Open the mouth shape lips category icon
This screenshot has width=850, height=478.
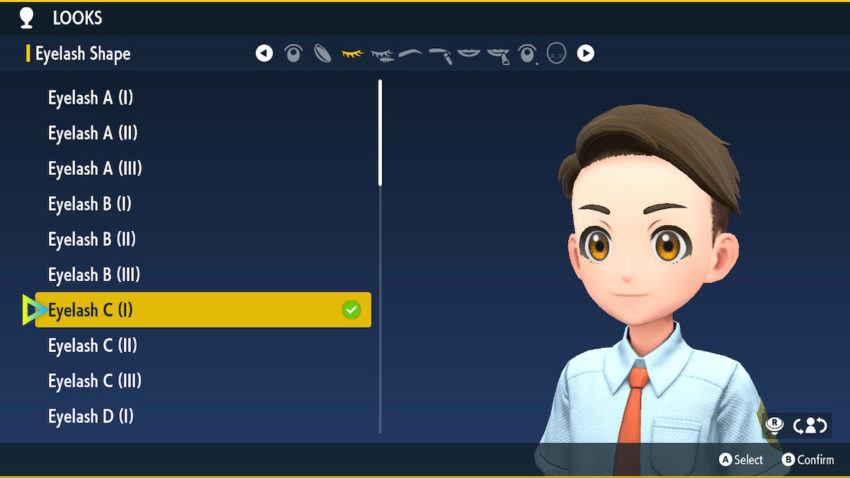pyautogui.click(x=469, y=53)
